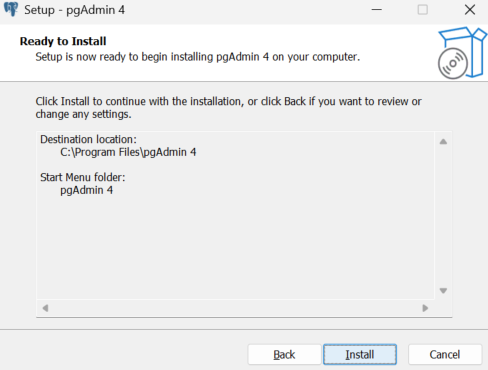Cancel the pgAdmin 4 setup

pos(445,354)
